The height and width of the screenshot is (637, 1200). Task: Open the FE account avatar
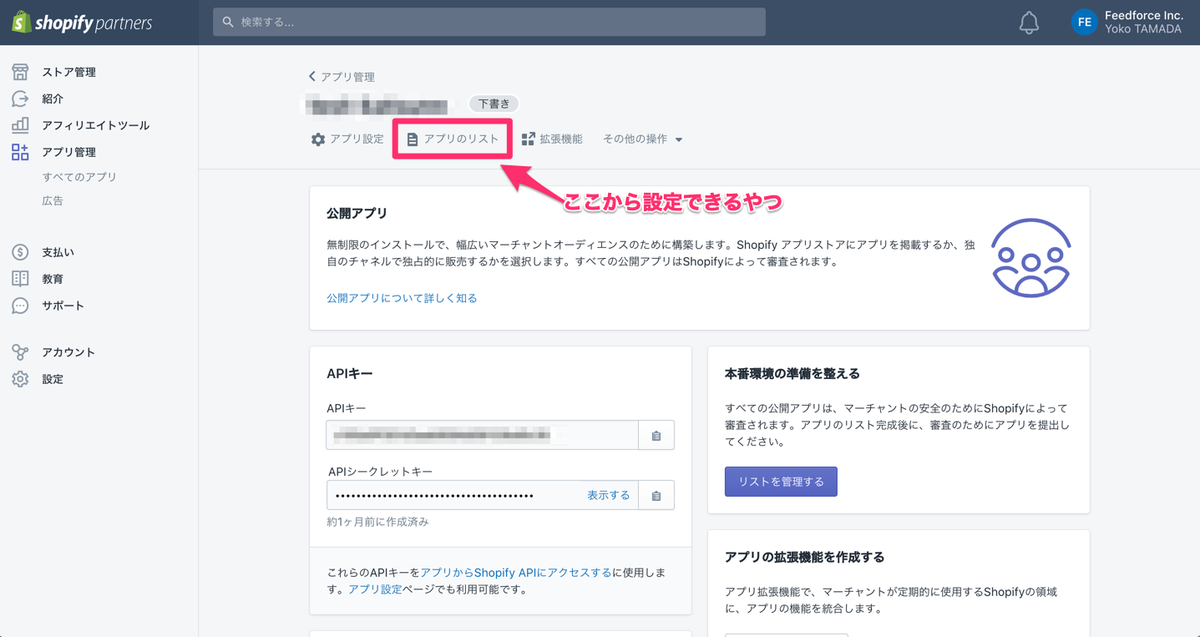[1083, 22]
